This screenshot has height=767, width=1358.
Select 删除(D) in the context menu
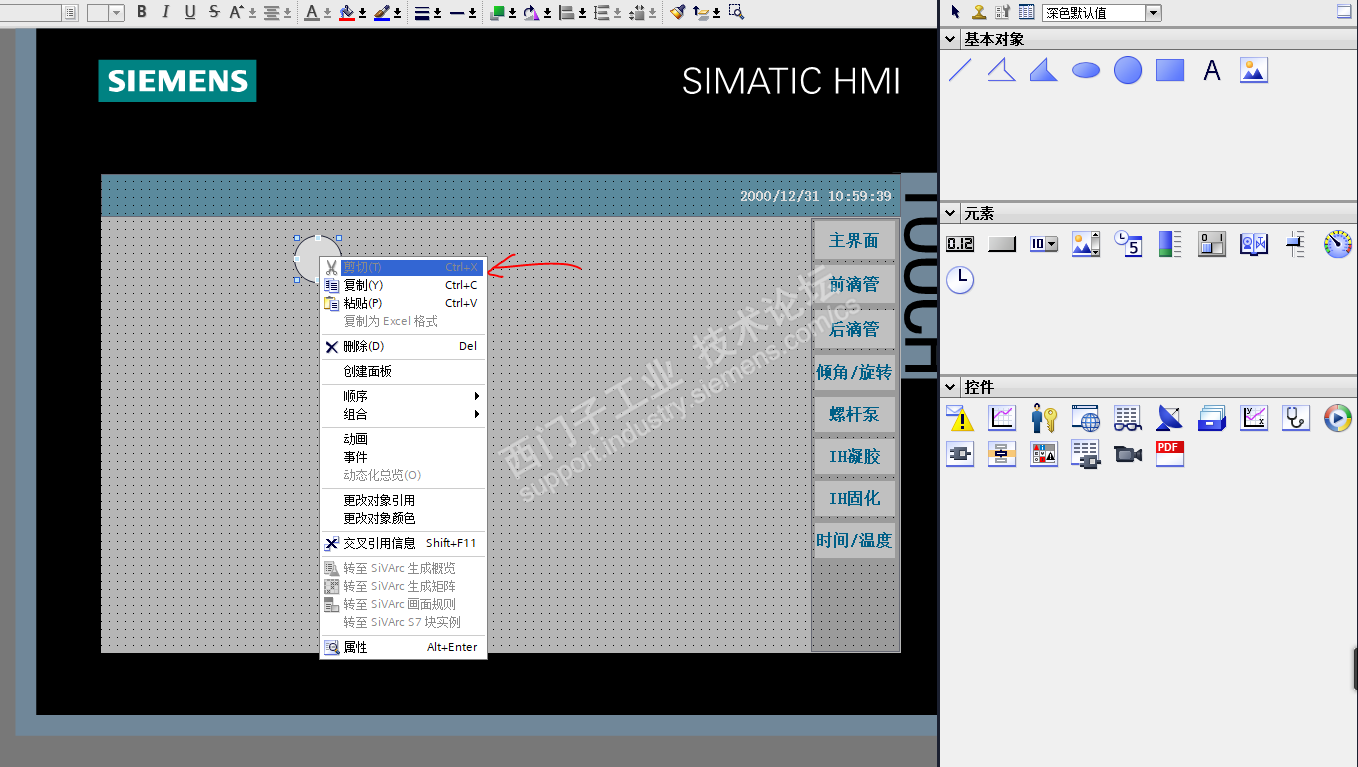[403, 346]
